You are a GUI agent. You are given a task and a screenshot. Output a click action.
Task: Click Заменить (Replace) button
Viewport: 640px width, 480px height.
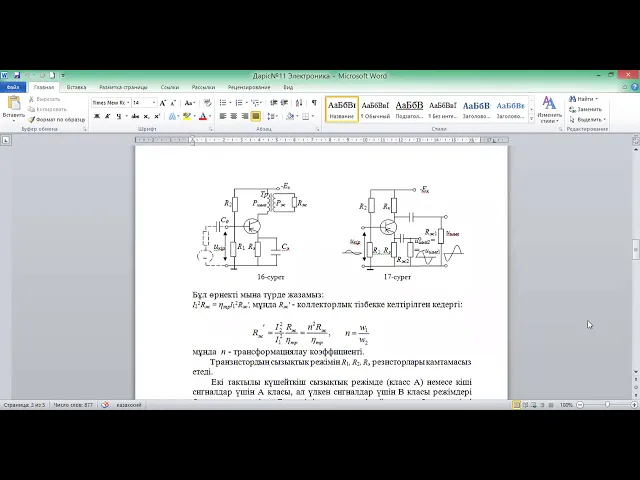point(586,109)
